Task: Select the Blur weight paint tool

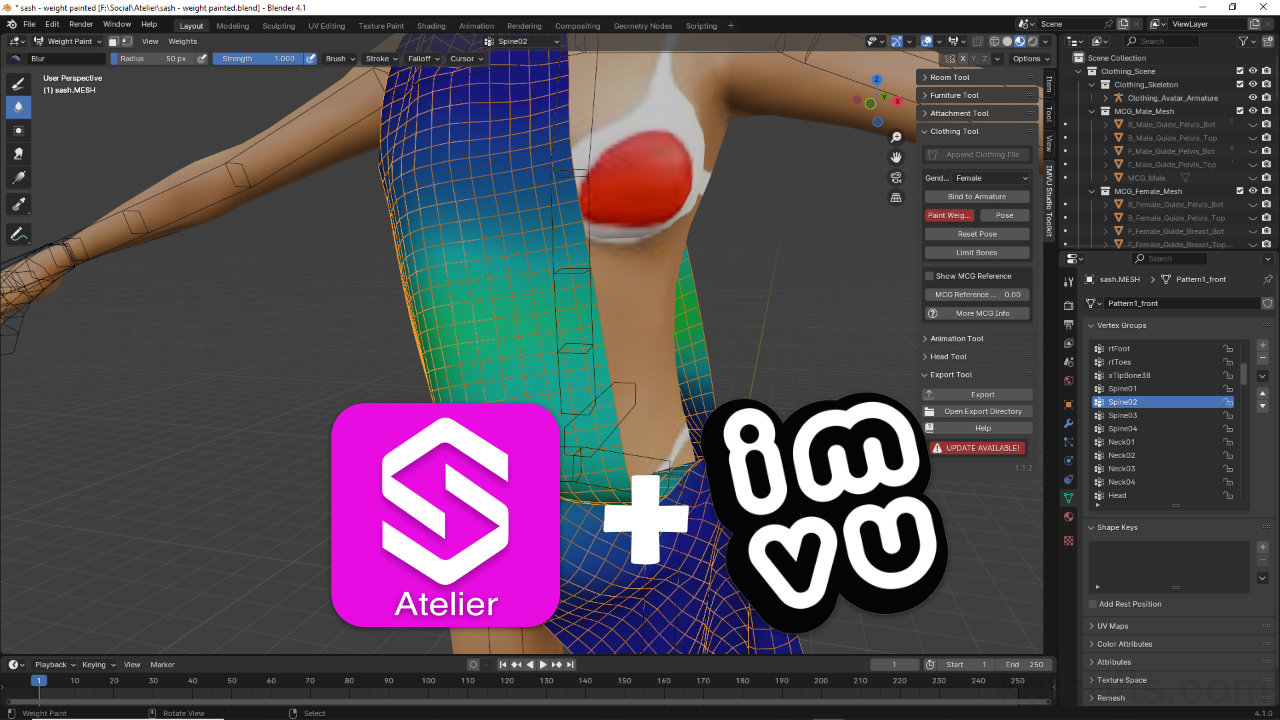Action: point(18,106)
